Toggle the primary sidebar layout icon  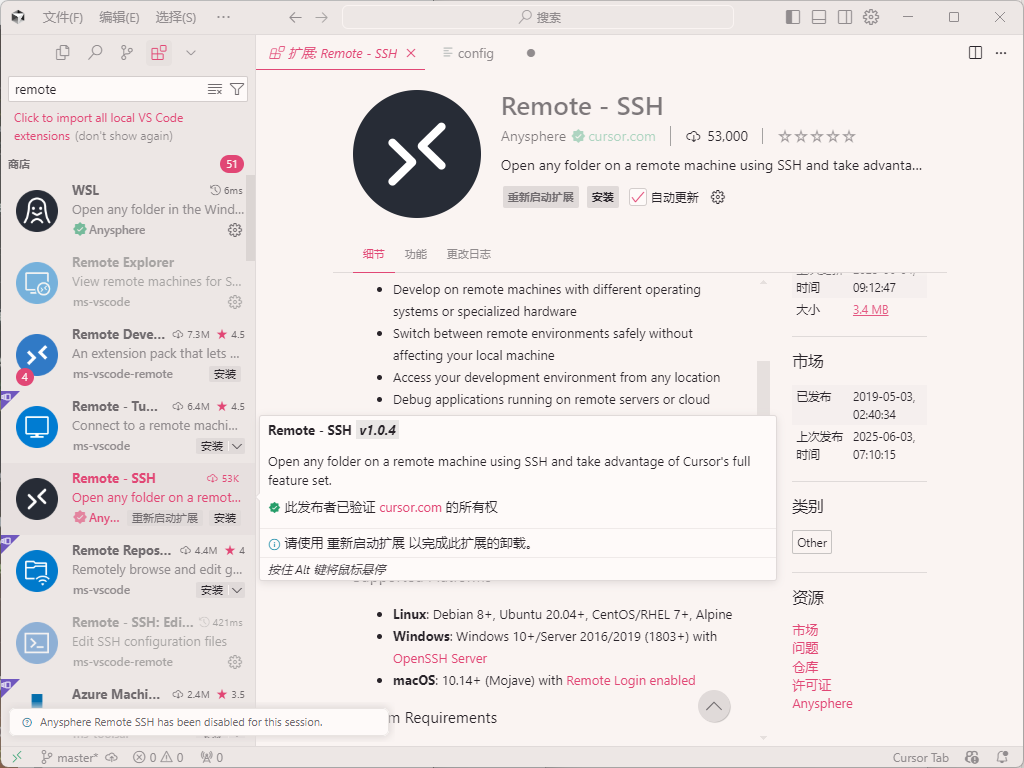point(793,17)
